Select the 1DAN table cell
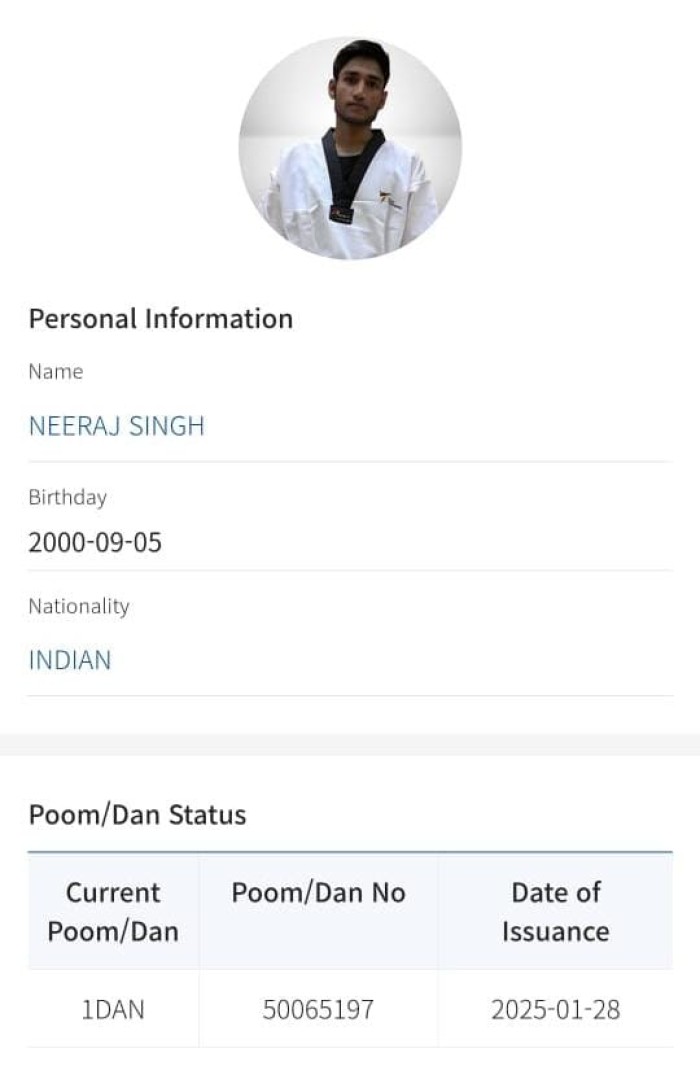 pyautogui.click(x=113, y=1009)
